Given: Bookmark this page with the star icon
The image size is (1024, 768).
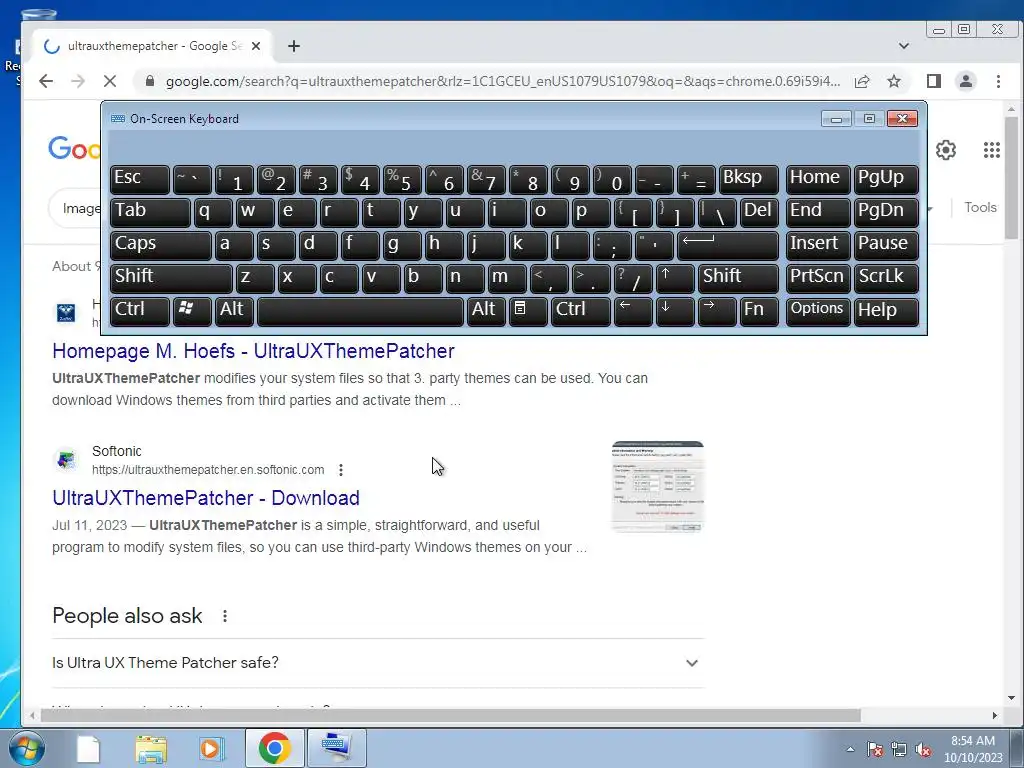Looking at the screenshot, I should click(x=894, y=81).
